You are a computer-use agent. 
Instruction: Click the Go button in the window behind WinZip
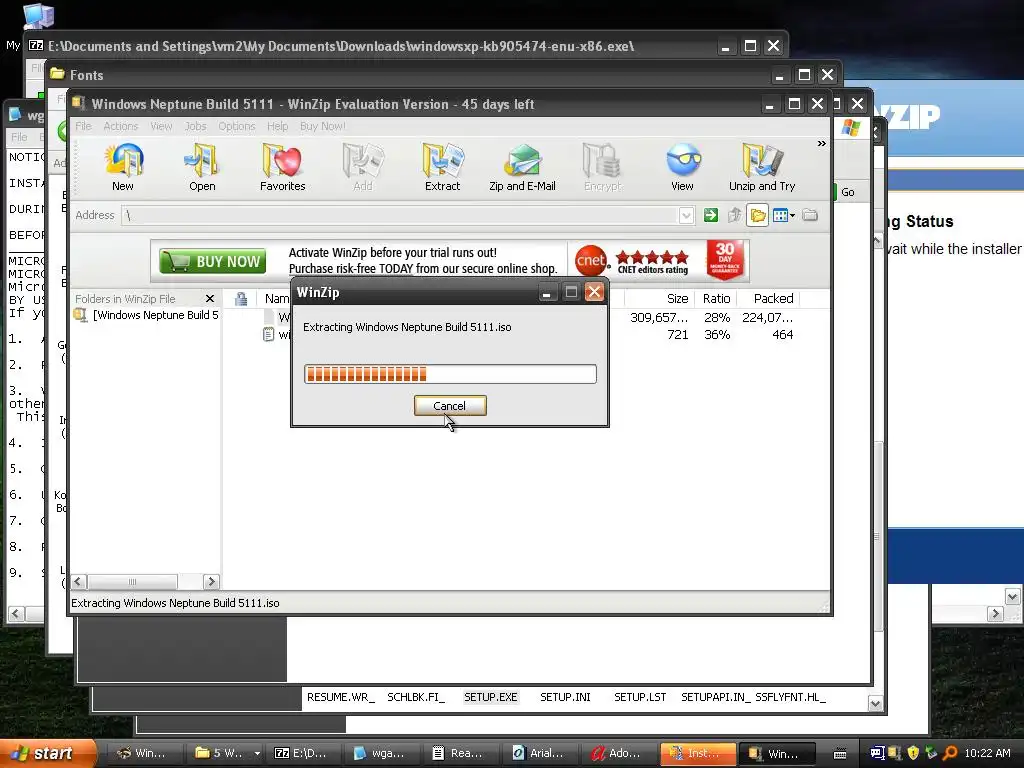pyautogui.click(x=847, y=192)
